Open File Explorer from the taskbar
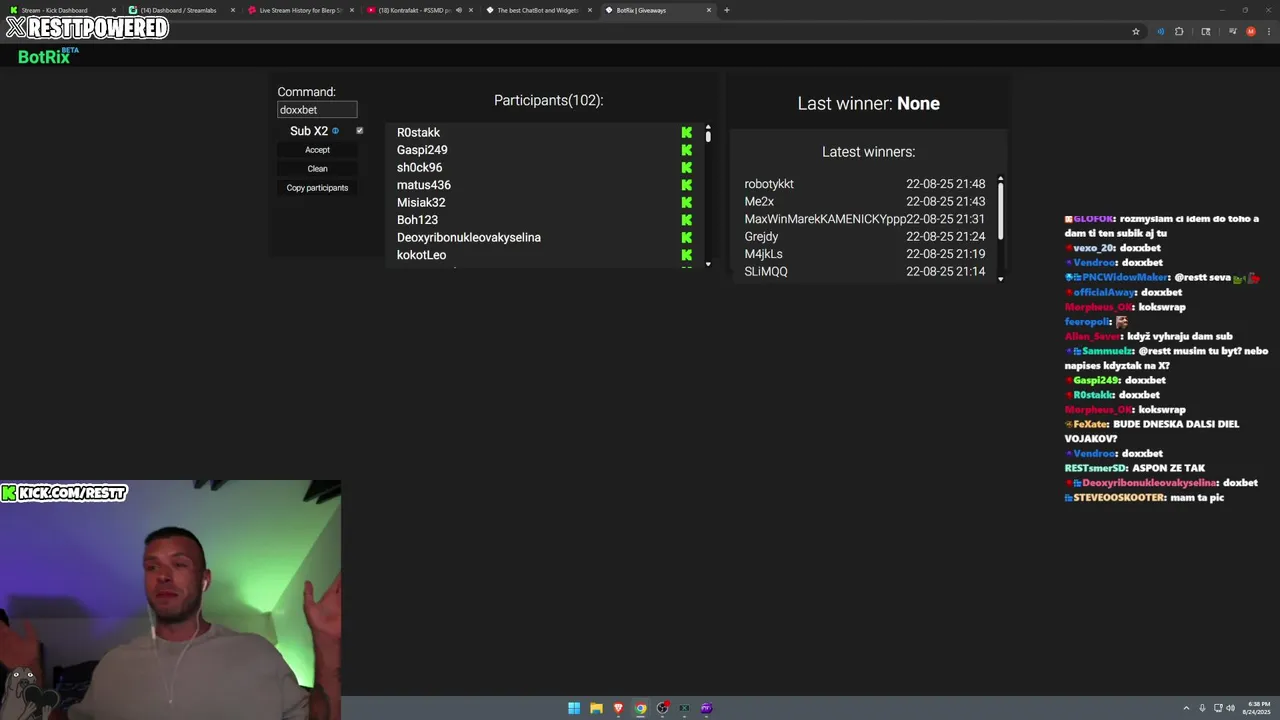 (596, 708)
